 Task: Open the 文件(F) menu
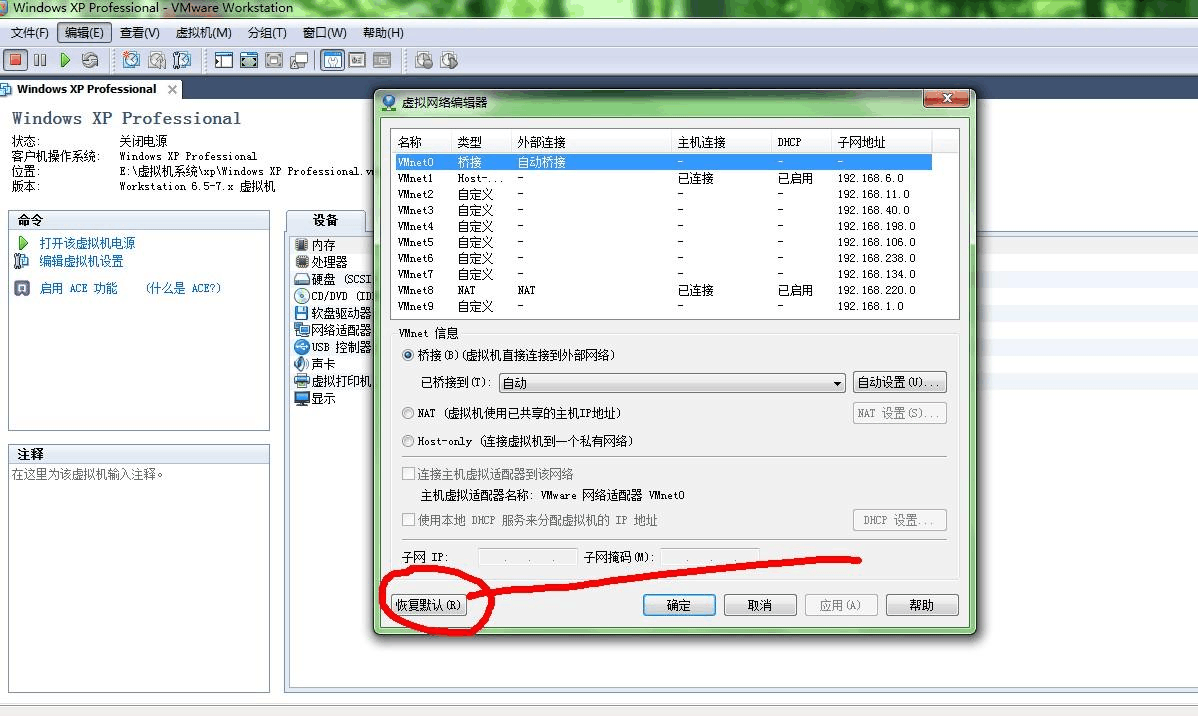(29, 33)
